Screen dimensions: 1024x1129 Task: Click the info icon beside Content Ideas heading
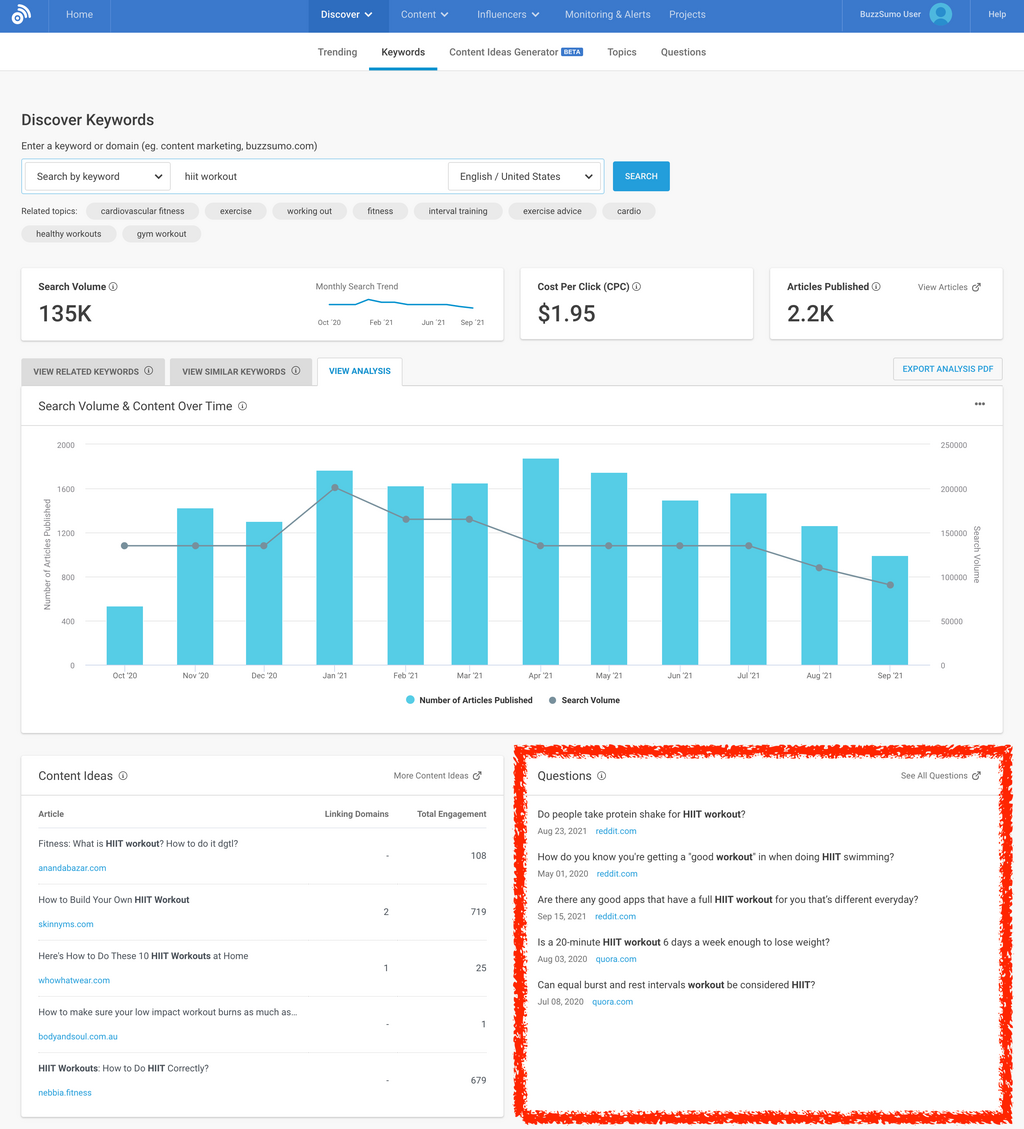click(123, 776)
